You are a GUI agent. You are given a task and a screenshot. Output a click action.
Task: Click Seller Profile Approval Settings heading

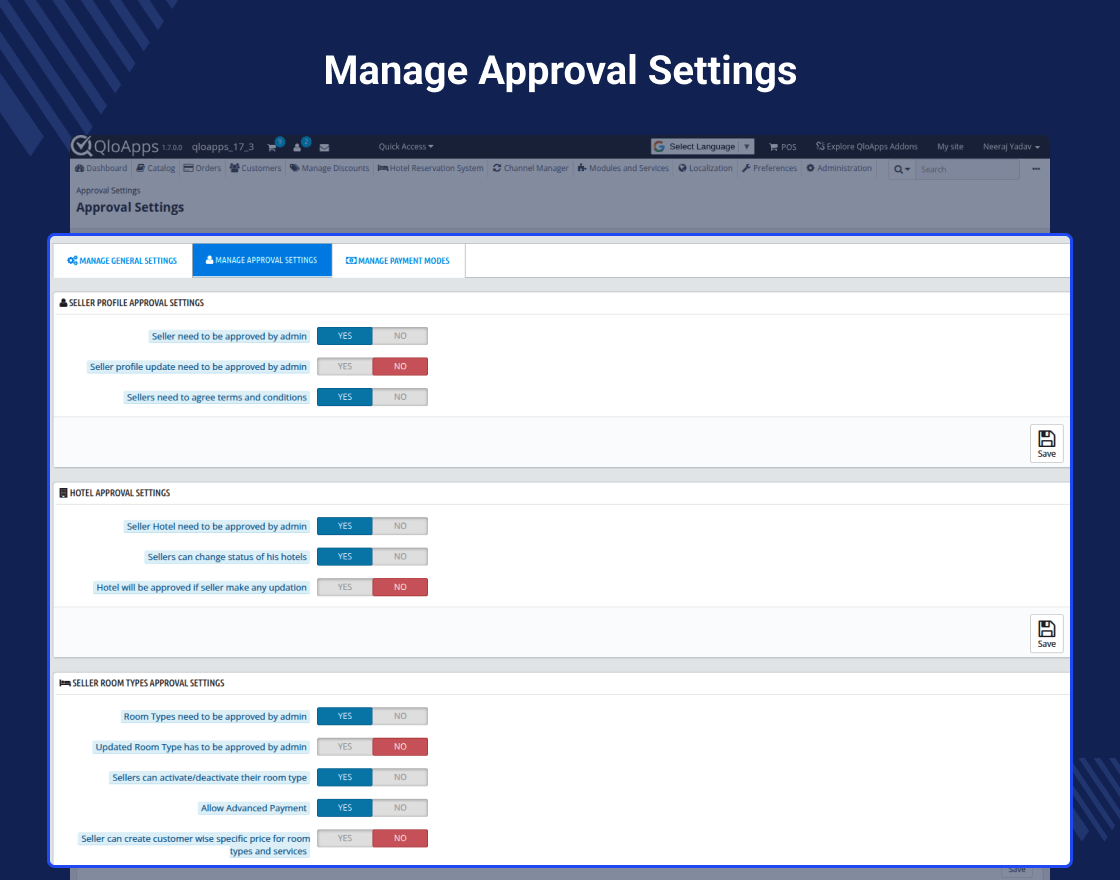[x=136, y=303]
